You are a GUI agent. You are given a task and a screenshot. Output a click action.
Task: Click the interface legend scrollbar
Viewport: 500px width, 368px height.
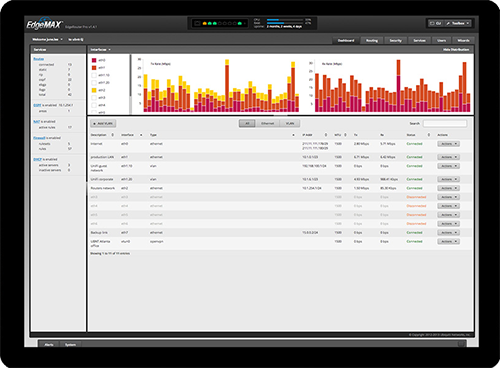pos(130,77)
